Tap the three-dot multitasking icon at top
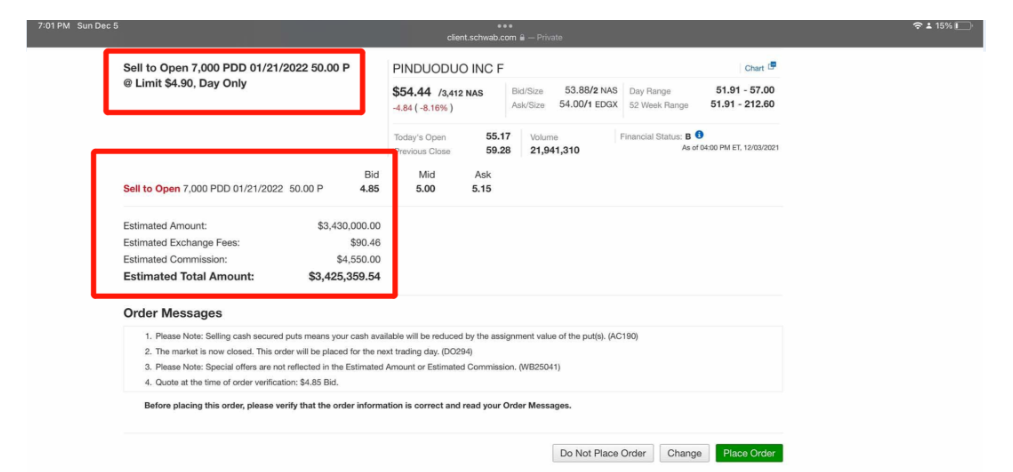The width and height of the screenshot is (1013, 472). 505,26
